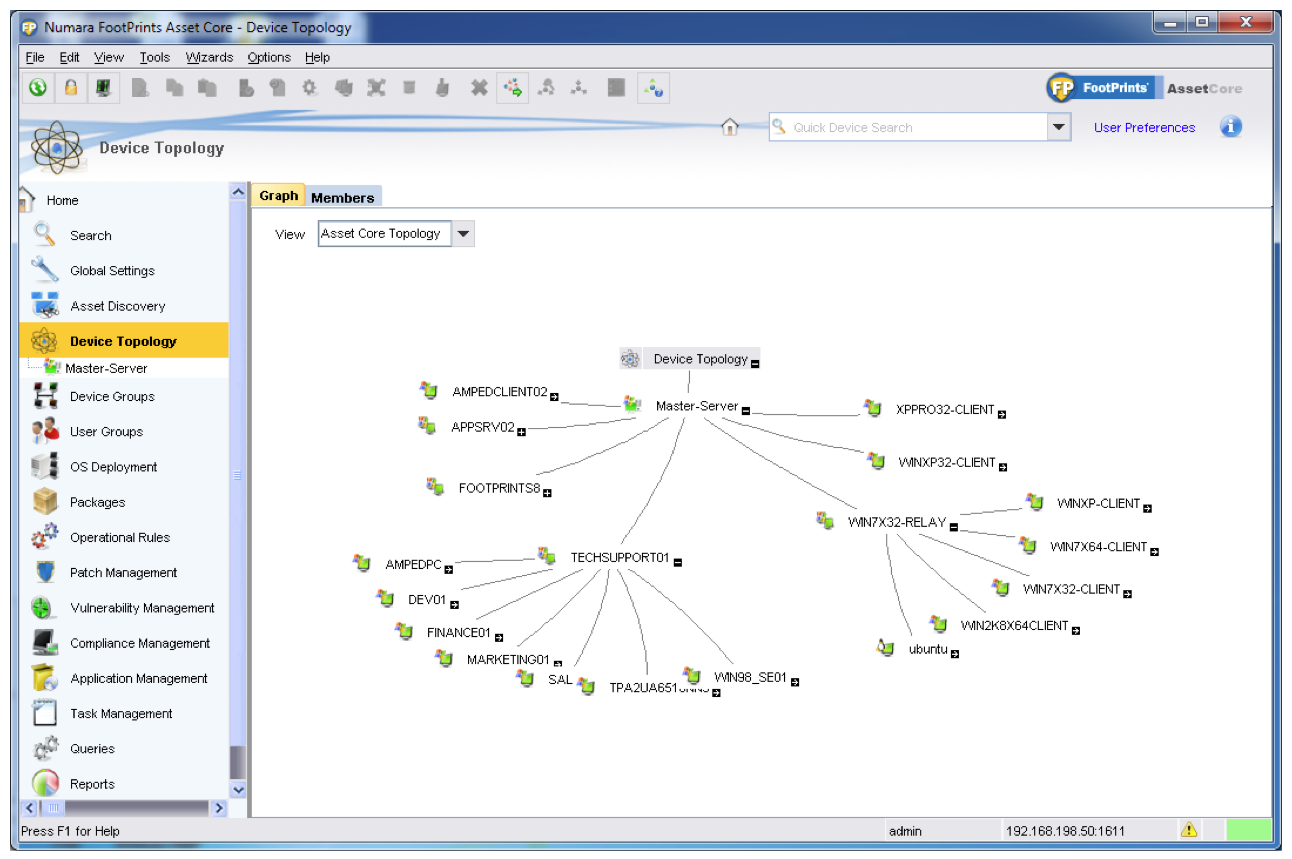Open the View topology dropdown
1292x859 pixels.
463,234
